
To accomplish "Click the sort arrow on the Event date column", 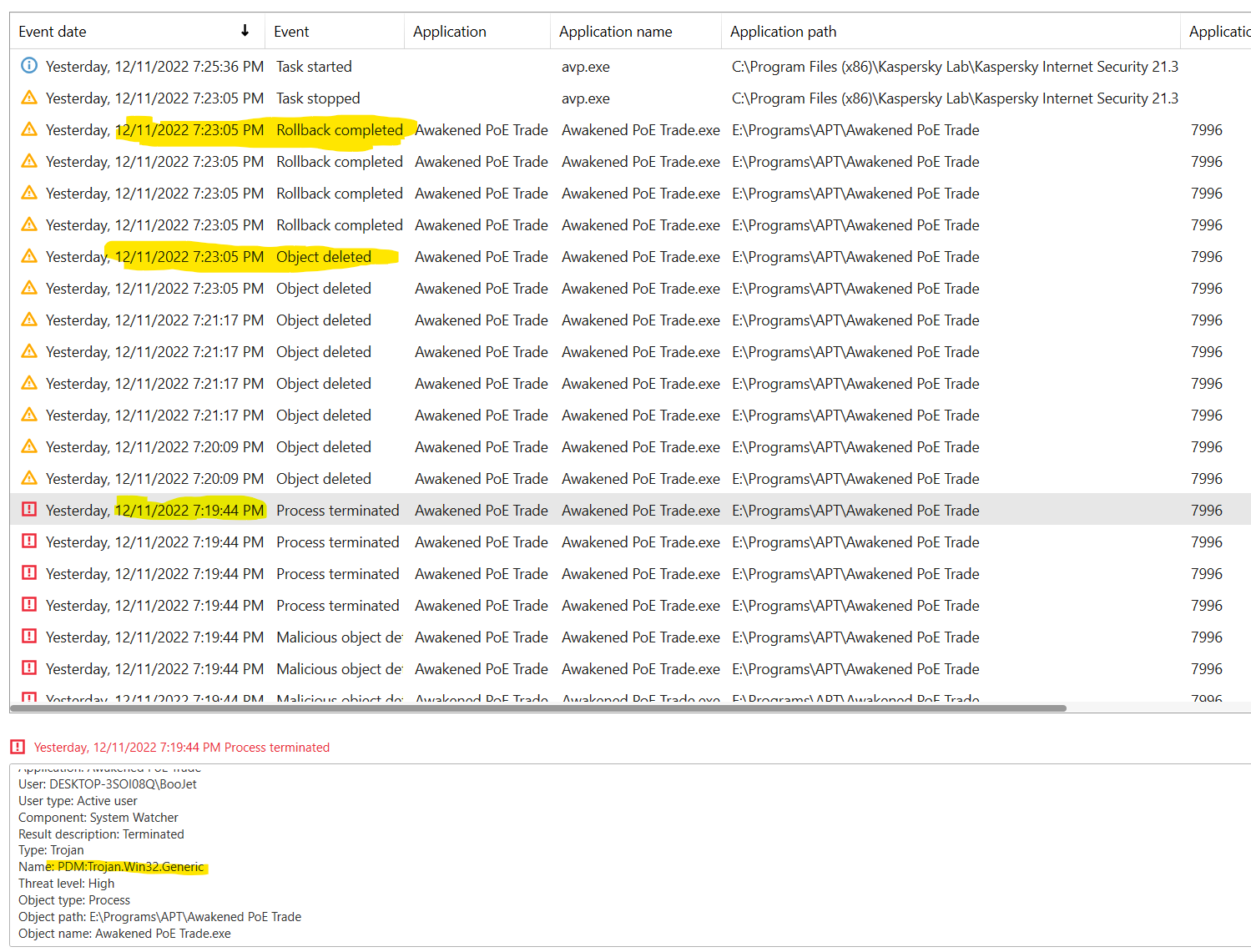I will click(244, 31).
